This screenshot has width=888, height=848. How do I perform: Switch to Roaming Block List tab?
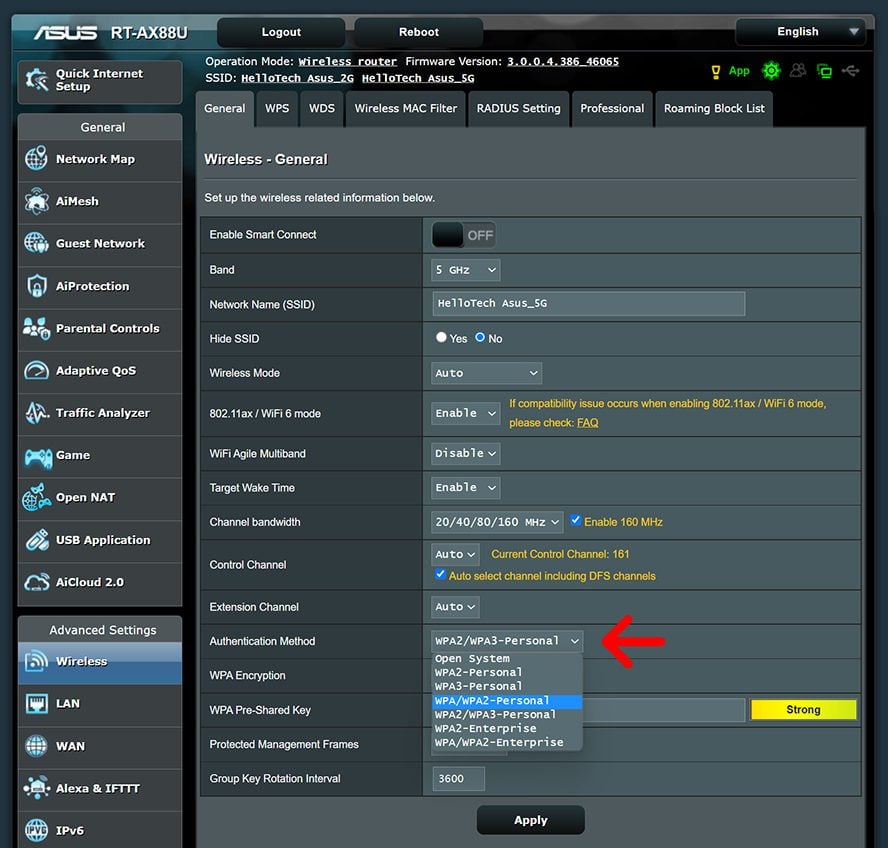click(714, 109)
